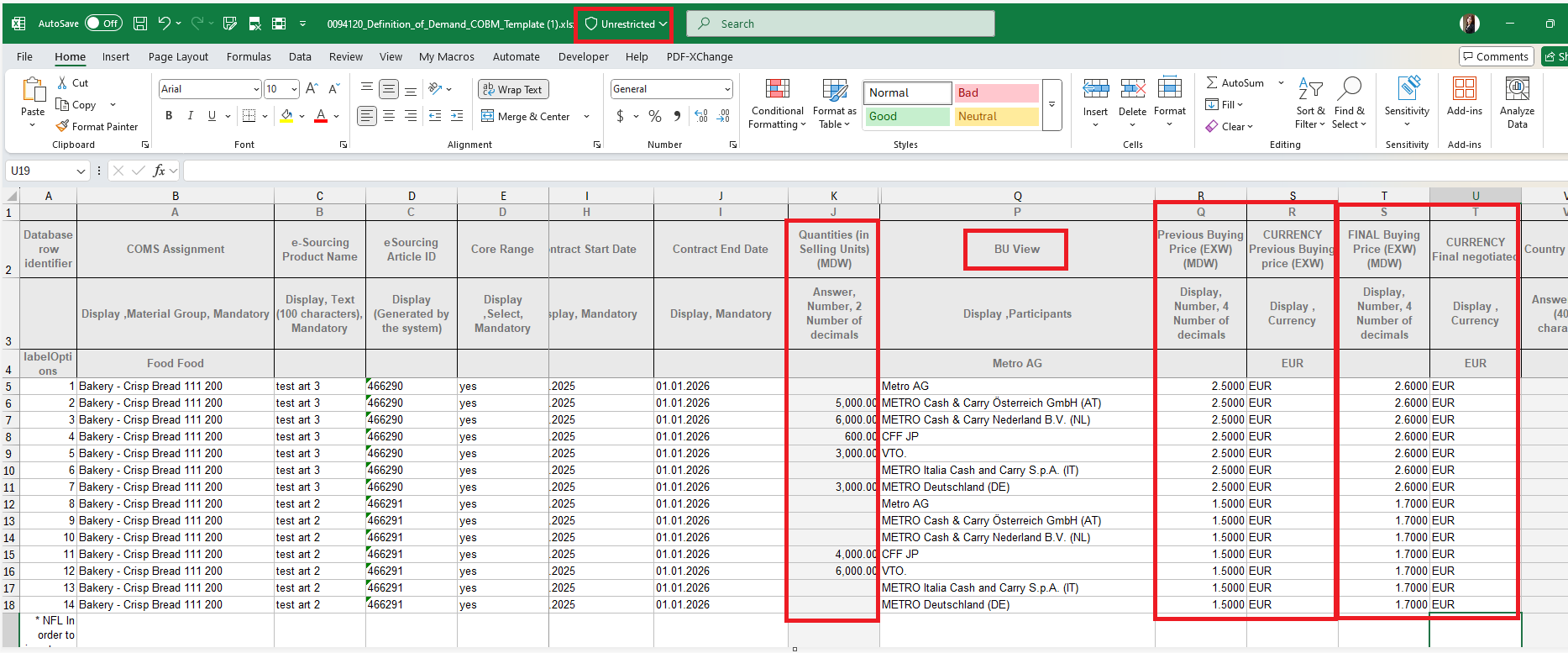Click the Sort & Filter icon

pyautogui.click(x=1310, y=103)
